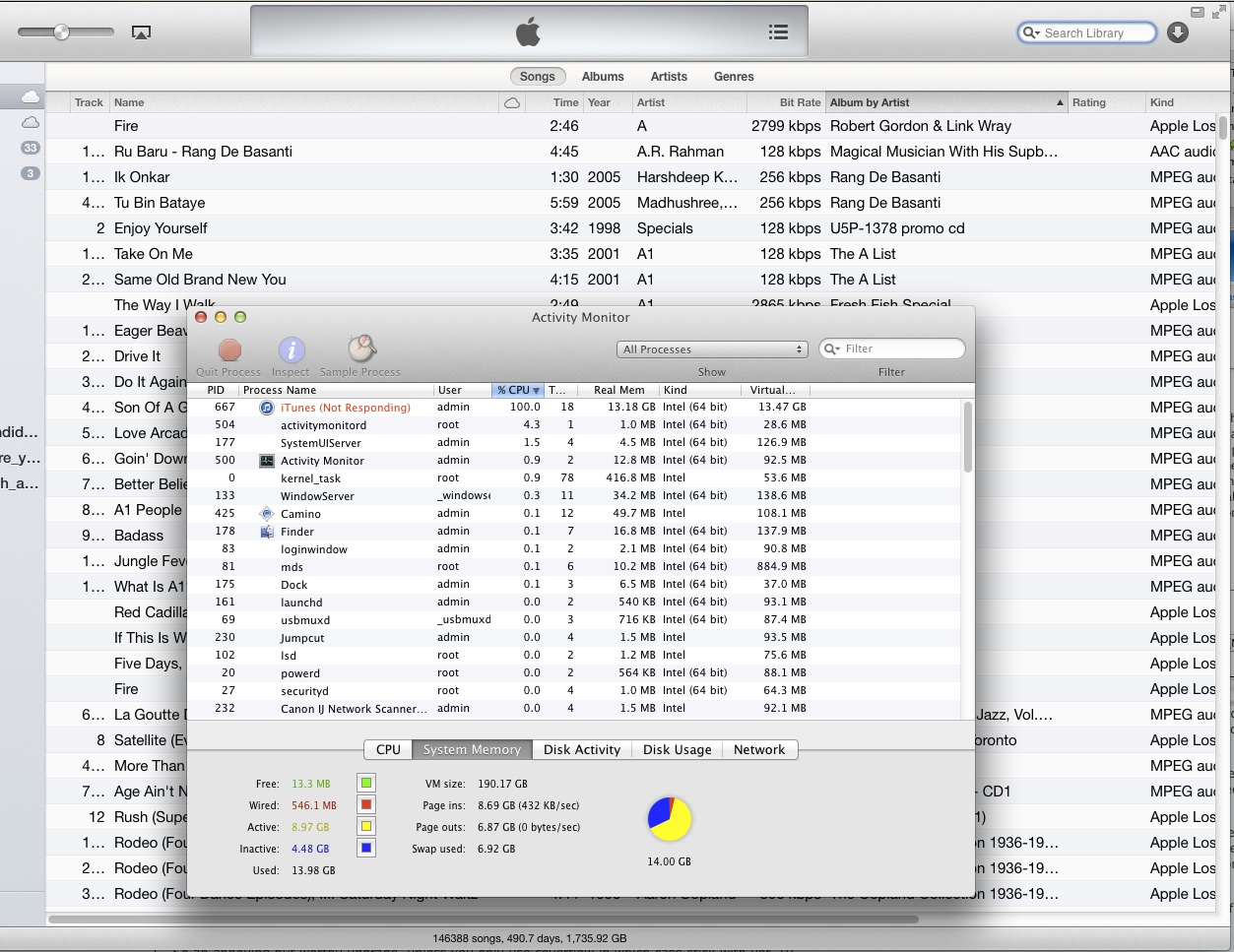
Task: Click the AirPlay icon in iTunes
Action: (x=141, y=32)
